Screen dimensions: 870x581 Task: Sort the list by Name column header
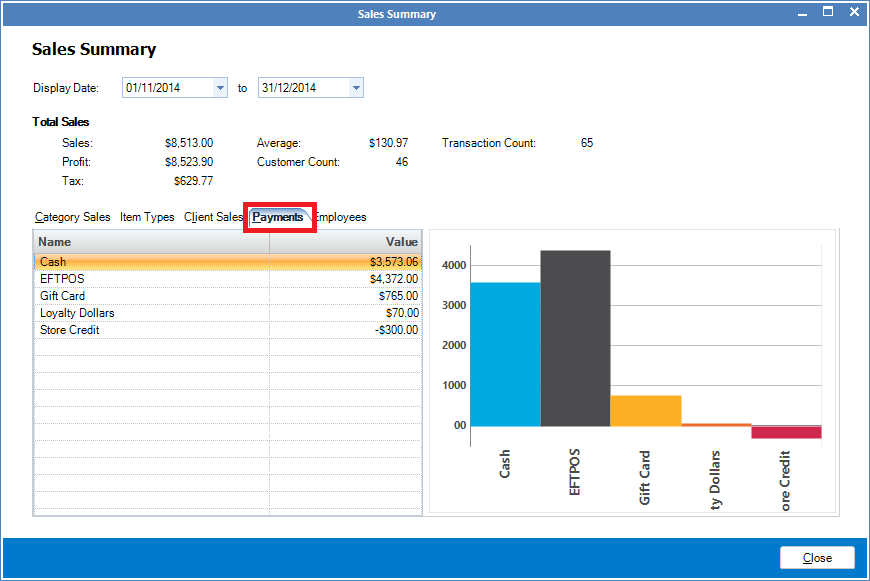click(152, 242)
